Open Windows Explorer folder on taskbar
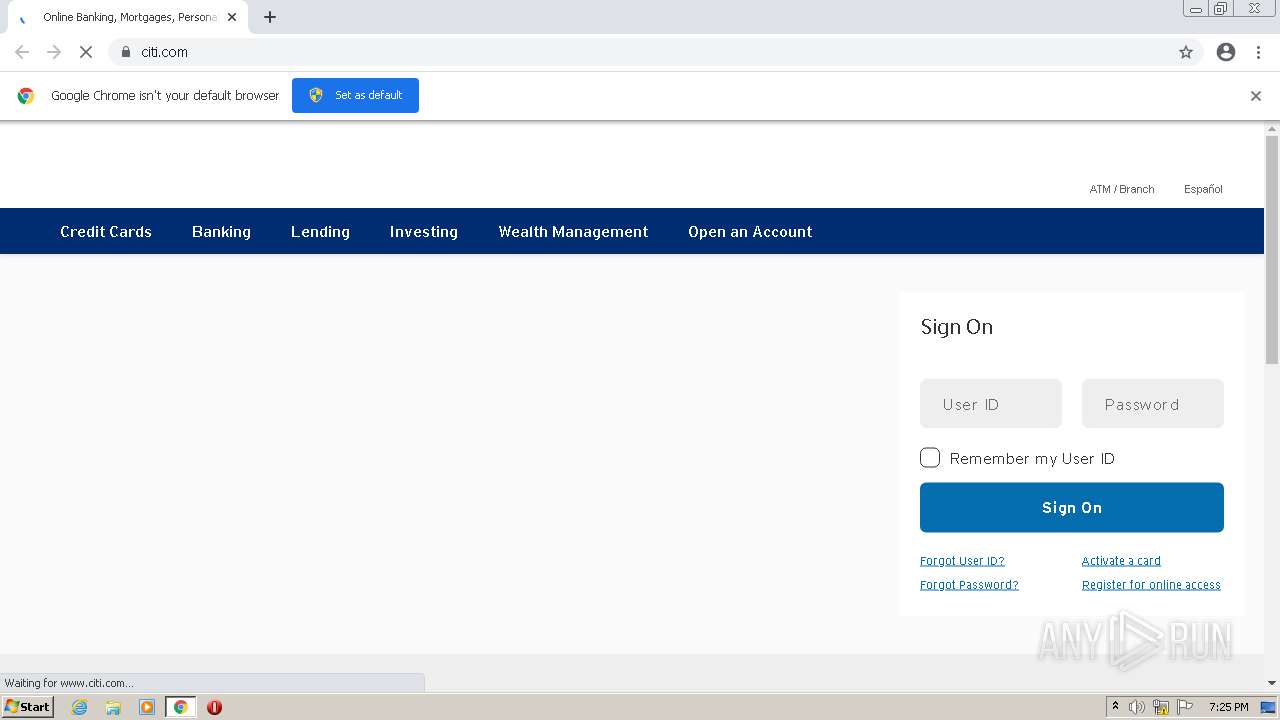 coord(113,707)
